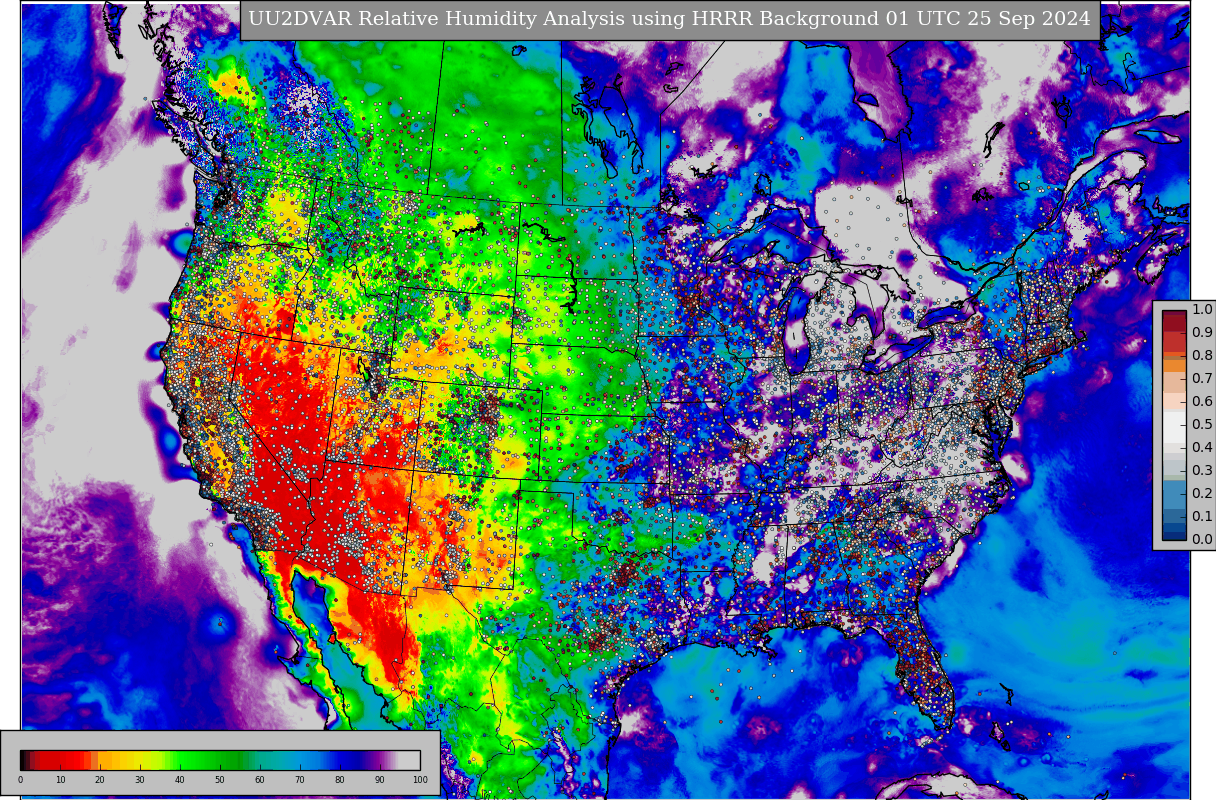Click the 0.9 label on the right colorbar
Screen dimensions: 1216x800
1202,333
